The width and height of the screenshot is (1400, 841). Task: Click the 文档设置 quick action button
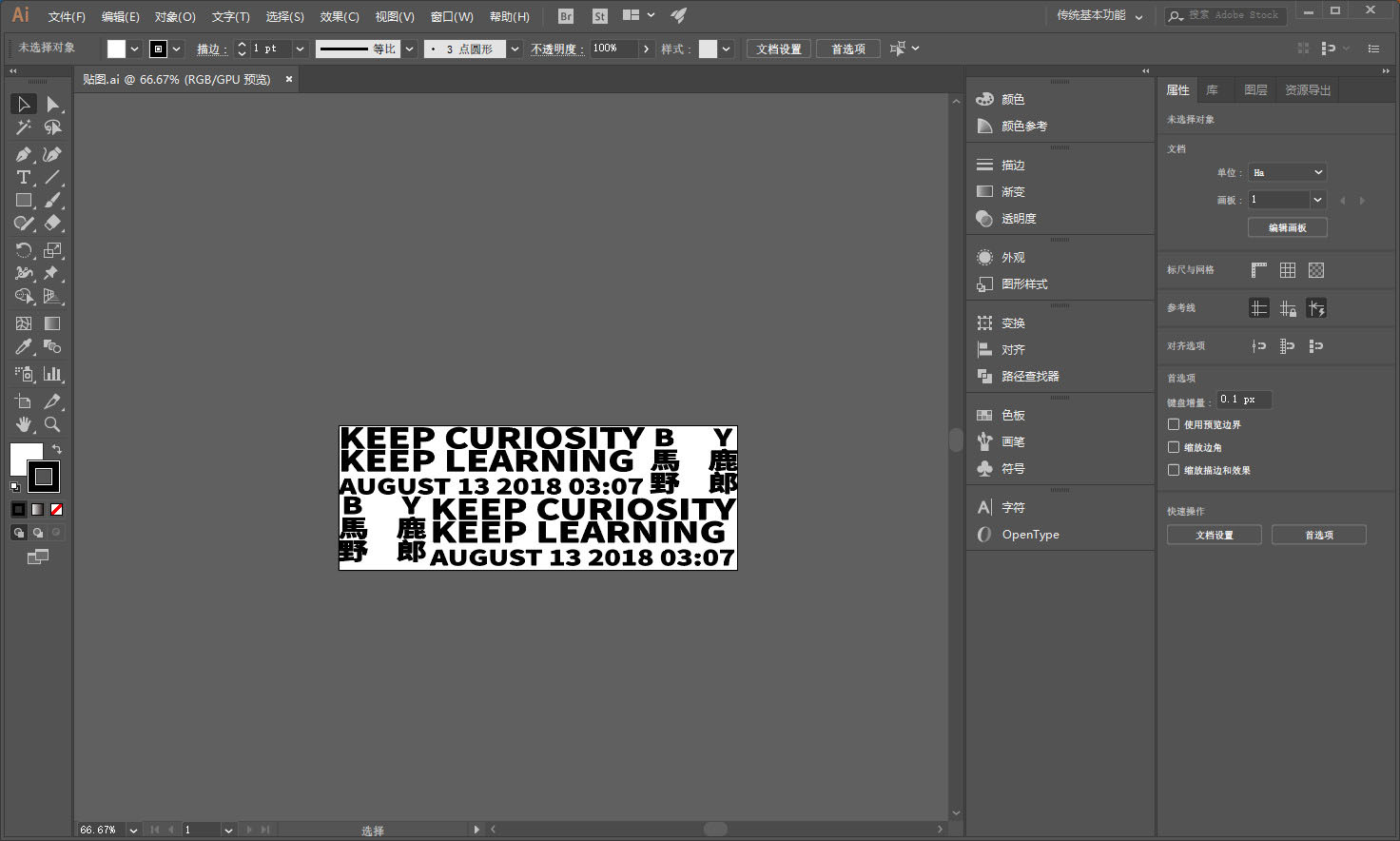click(1215, 535)
